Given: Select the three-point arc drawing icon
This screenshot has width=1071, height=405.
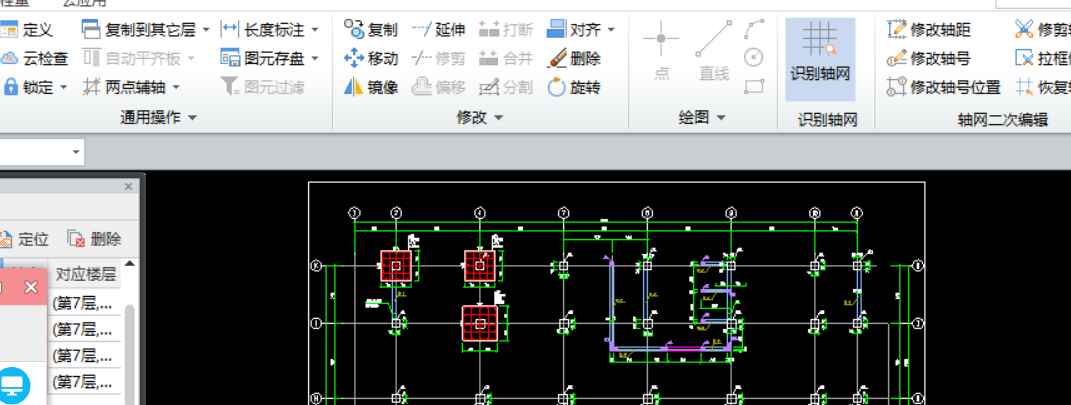Looking at the screenshot, I should point(754,29).
